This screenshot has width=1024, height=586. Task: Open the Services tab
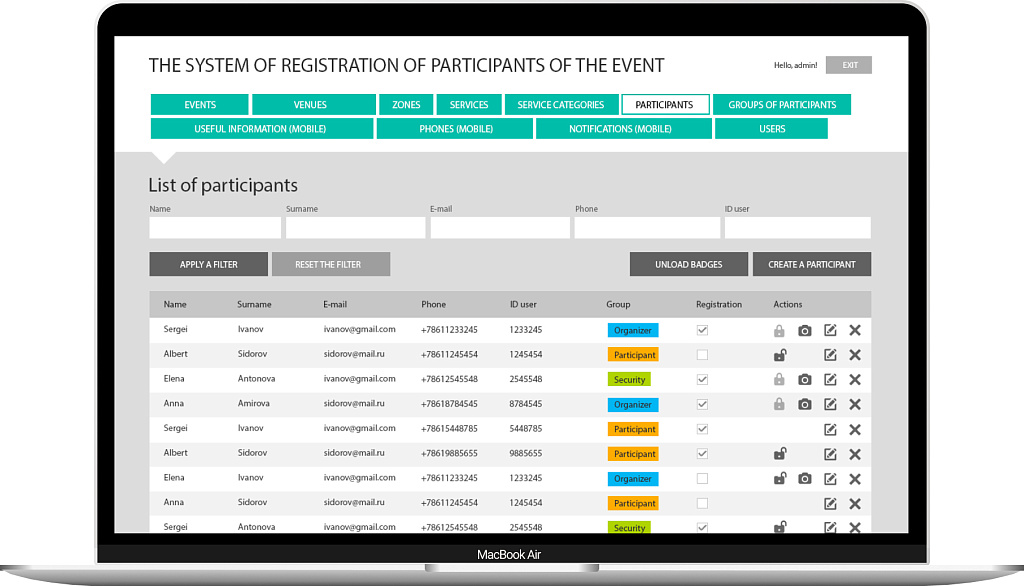[x=469, y=105]
